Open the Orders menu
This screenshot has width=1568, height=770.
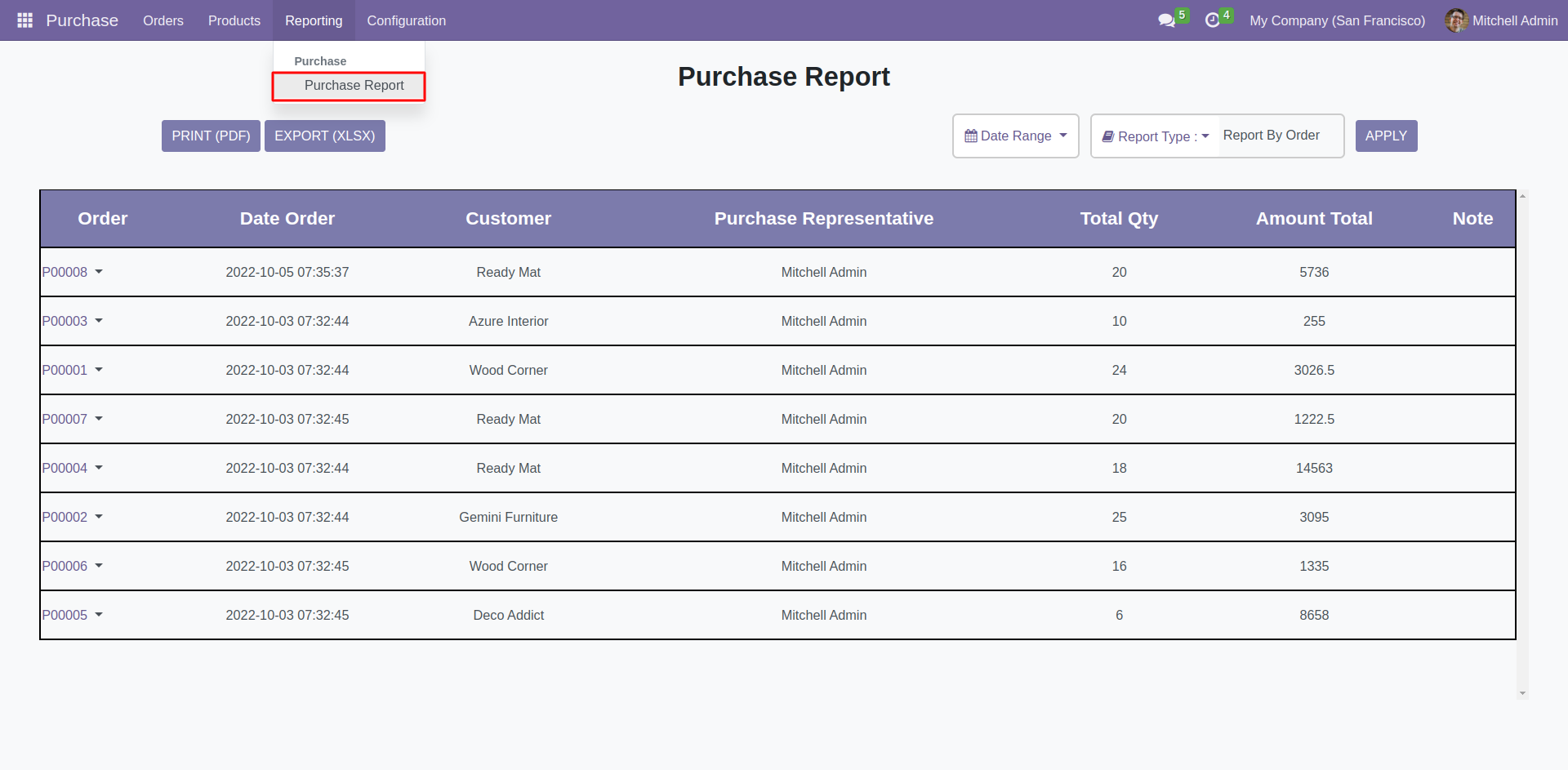pos(163,20)
